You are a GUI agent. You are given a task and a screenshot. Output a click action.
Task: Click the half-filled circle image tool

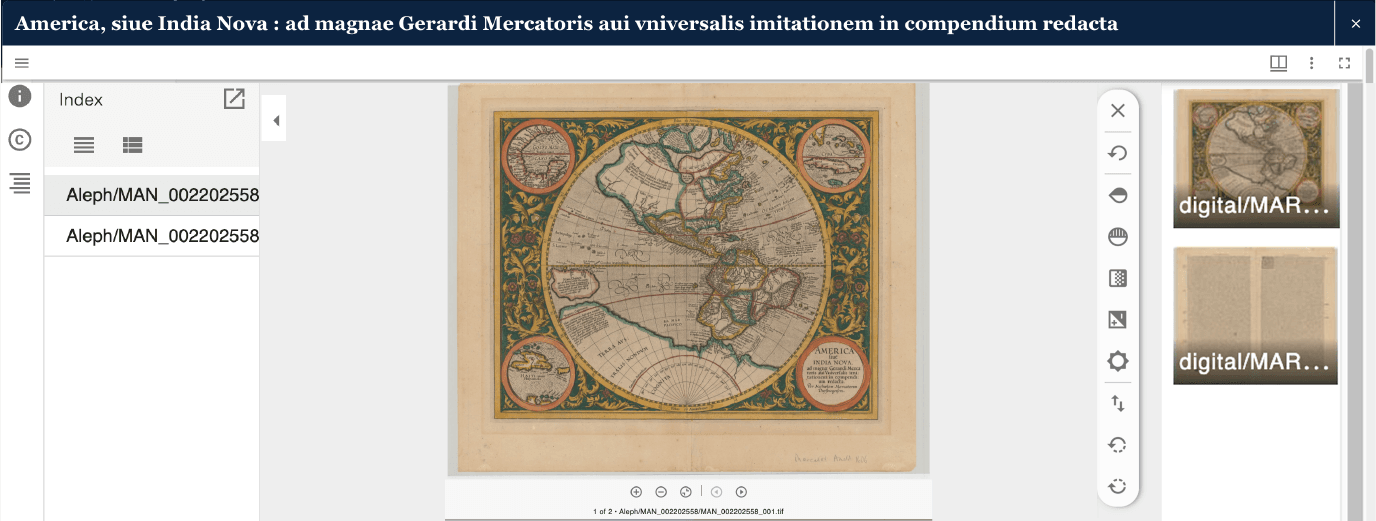pyautogui.click(x=1118, y=195)
